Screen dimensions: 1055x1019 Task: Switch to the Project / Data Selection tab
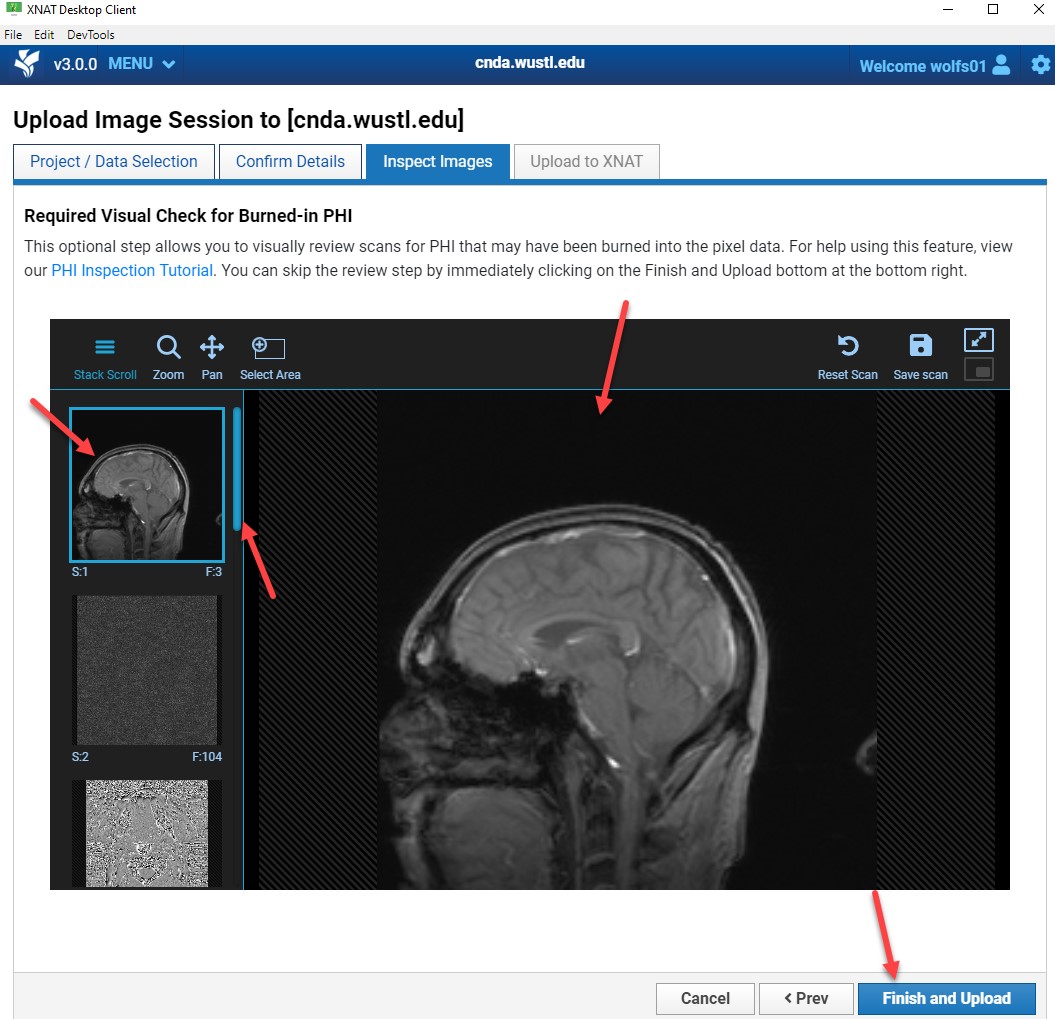(113, 161)
